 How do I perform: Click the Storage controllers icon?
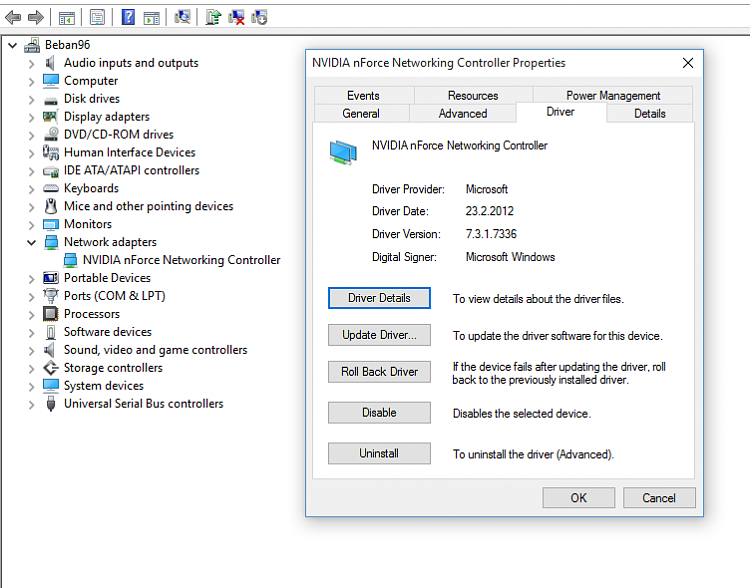coord(51,367)
